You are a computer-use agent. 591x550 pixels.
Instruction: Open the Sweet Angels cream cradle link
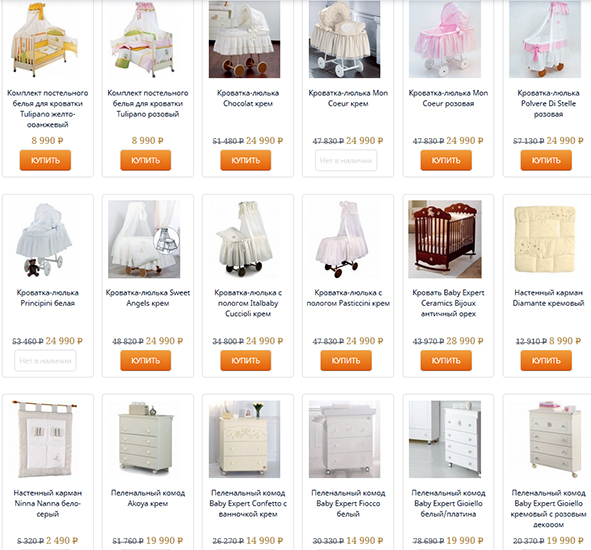click(148, 298)
